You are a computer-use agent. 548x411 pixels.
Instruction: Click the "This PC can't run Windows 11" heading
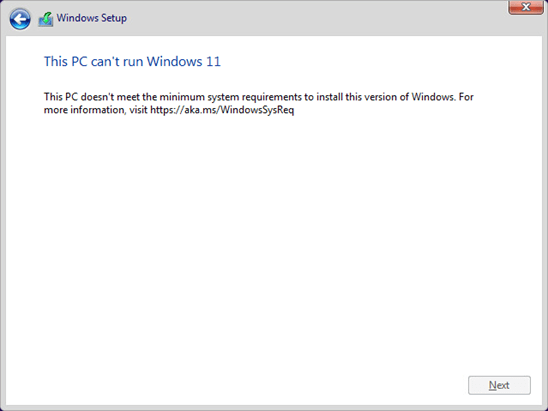132,62
